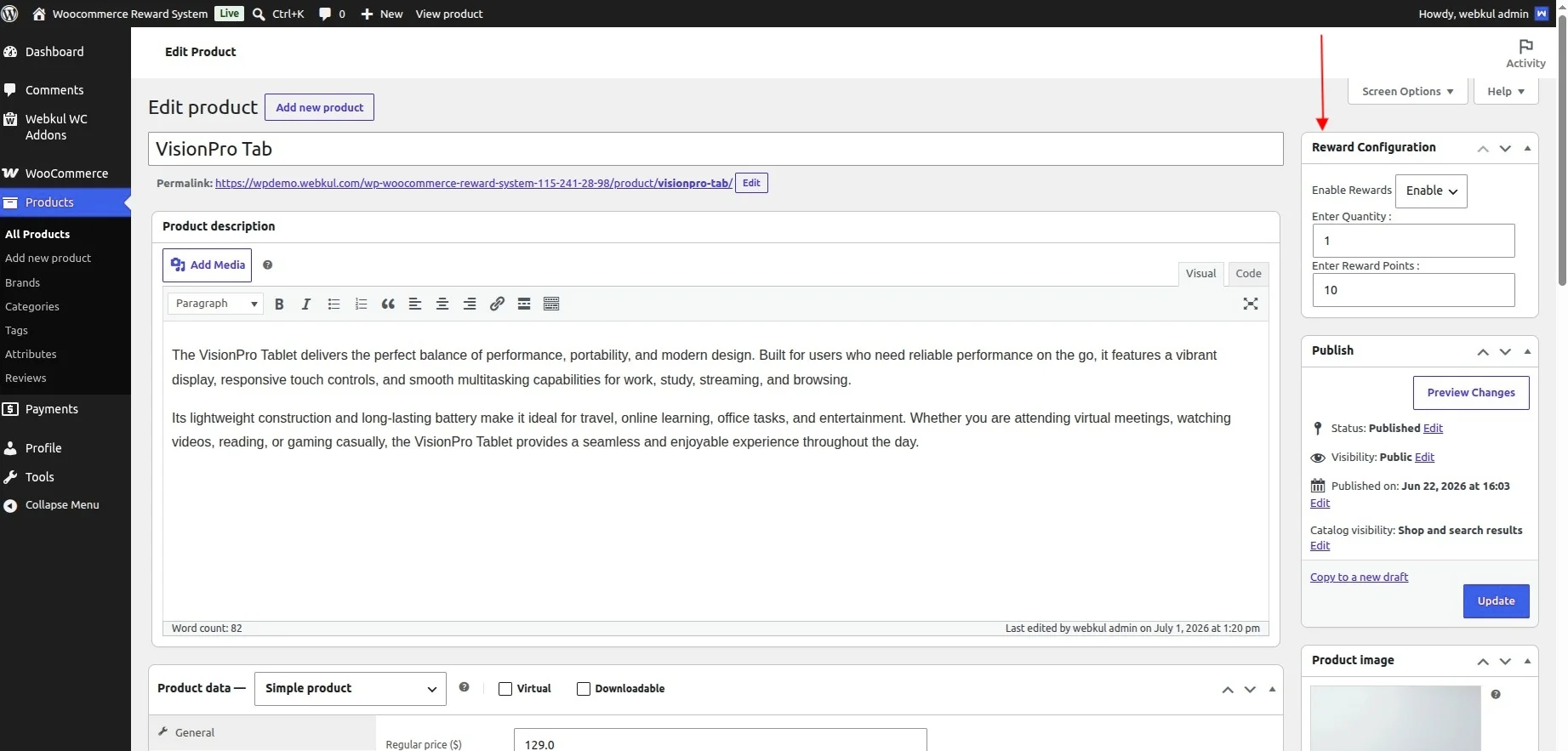Insert numbered list in description
The image size is (1568, 751).
(361, 304)
